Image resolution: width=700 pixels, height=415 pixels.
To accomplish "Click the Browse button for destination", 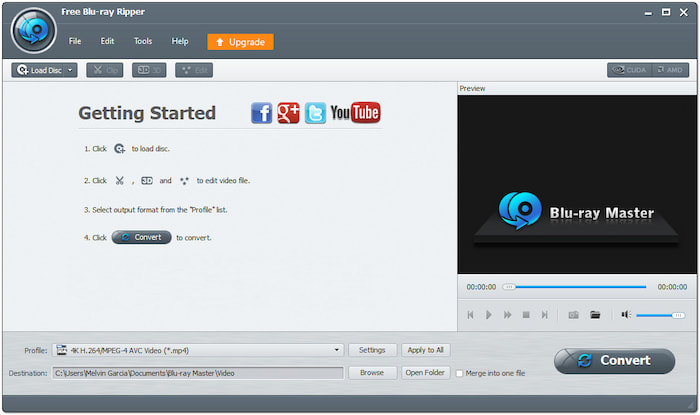I will click(x=372, y=373).
